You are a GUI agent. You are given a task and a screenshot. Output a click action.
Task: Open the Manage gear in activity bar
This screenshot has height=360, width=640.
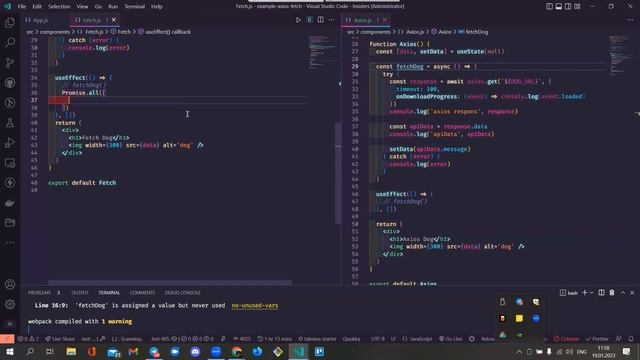(10, 304)
